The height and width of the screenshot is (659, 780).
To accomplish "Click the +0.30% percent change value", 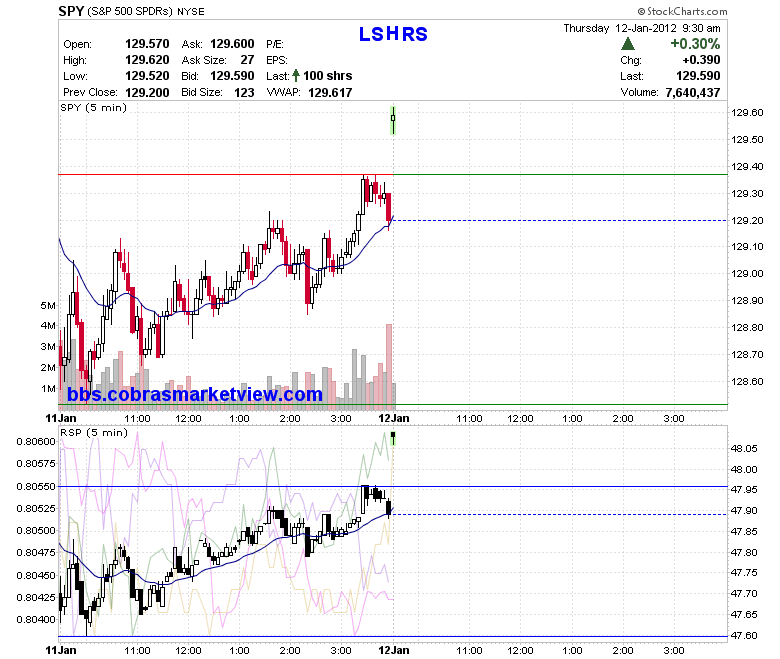I will point(695,44).
